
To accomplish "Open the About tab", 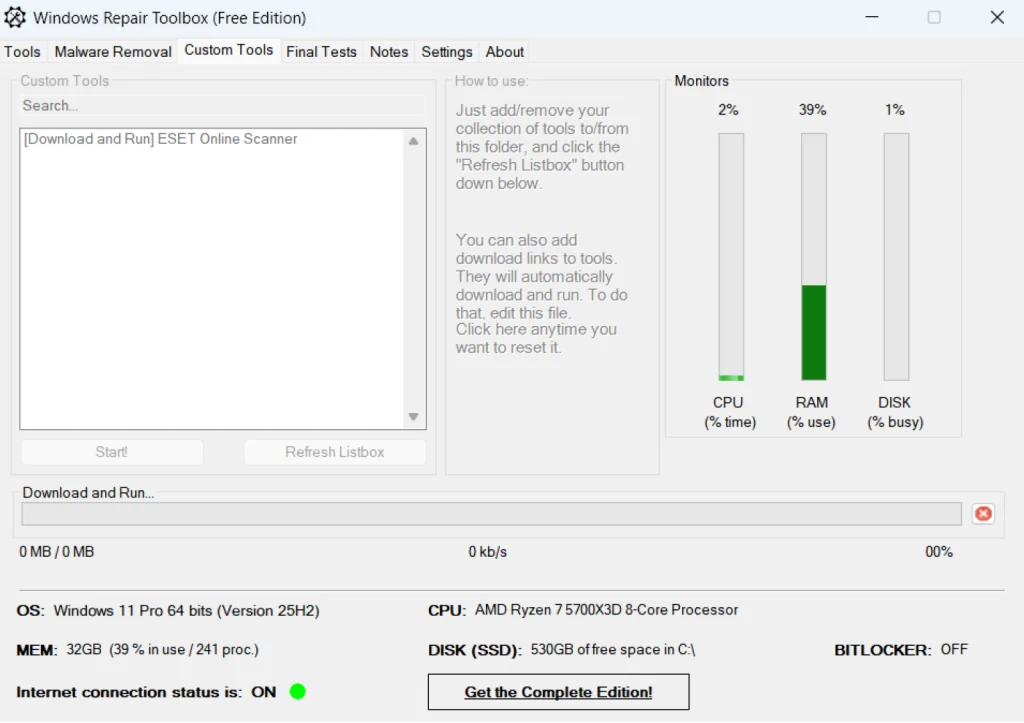I will [504, 52].
